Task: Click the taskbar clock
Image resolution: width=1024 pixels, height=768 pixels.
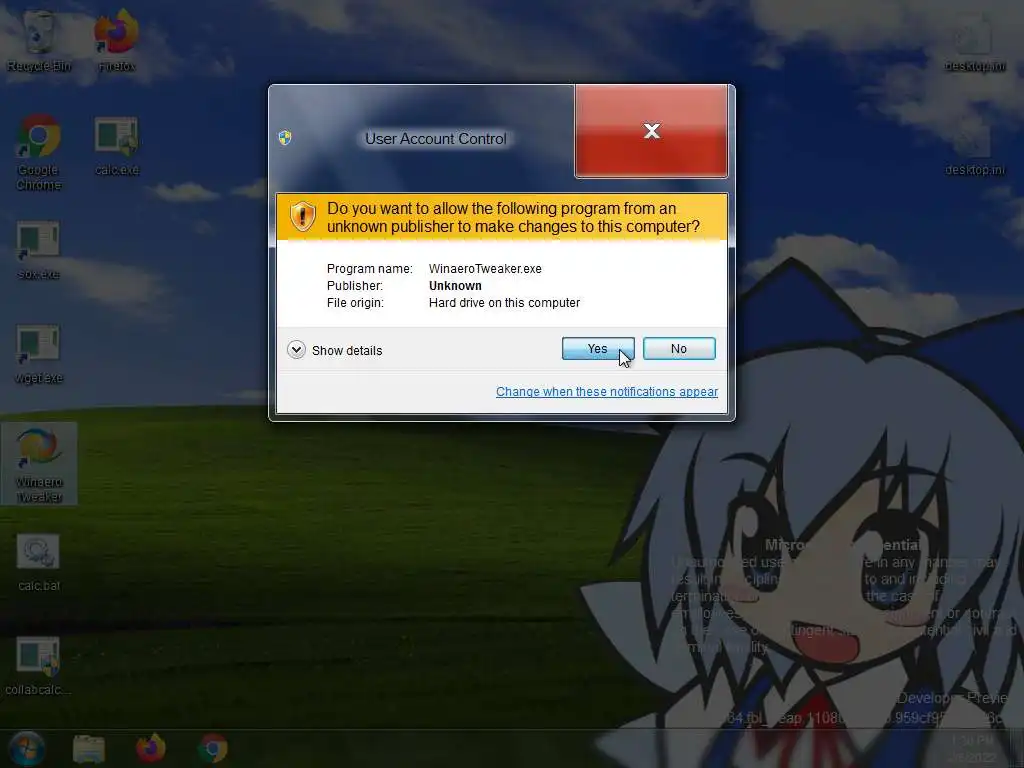Action: (973, 749)
